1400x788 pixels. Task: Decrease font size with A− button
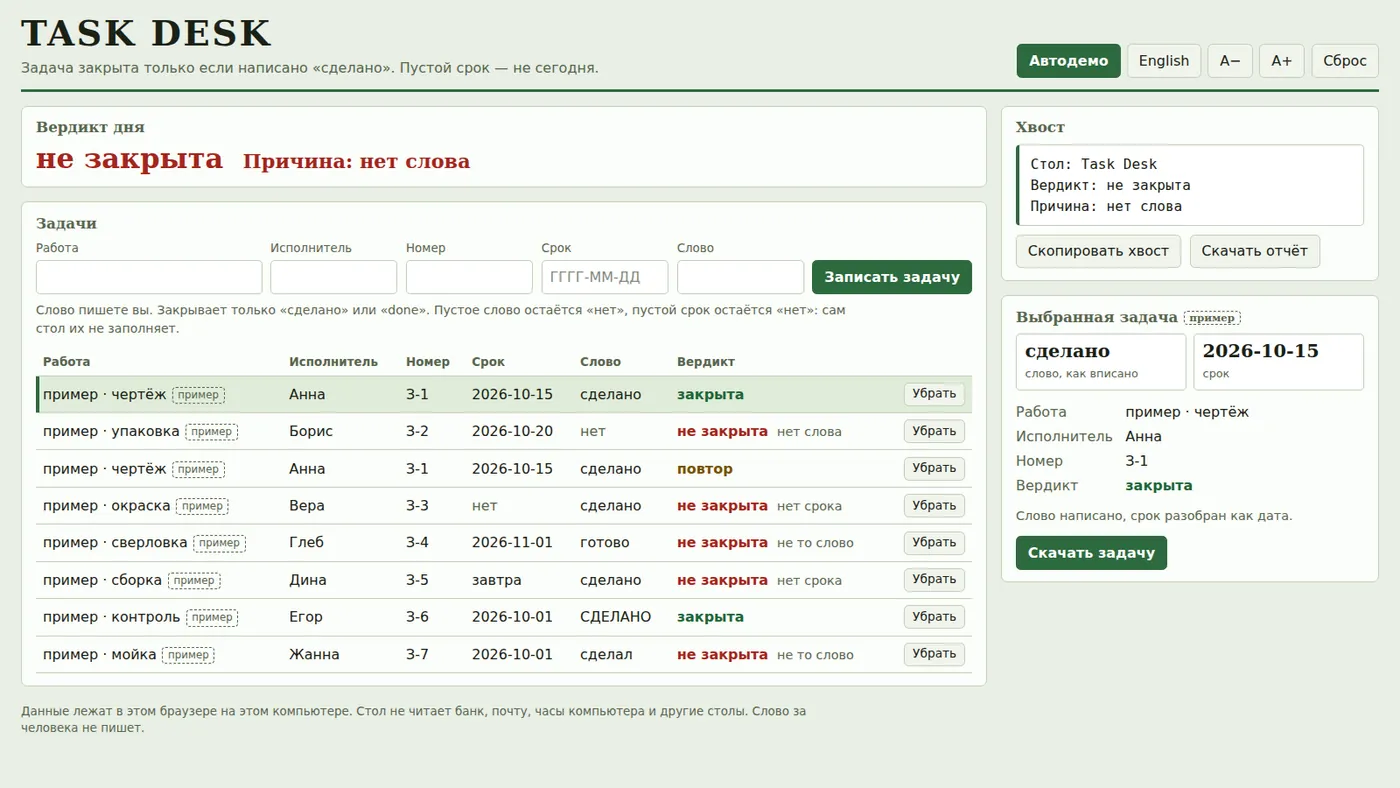pos(1230,61)
